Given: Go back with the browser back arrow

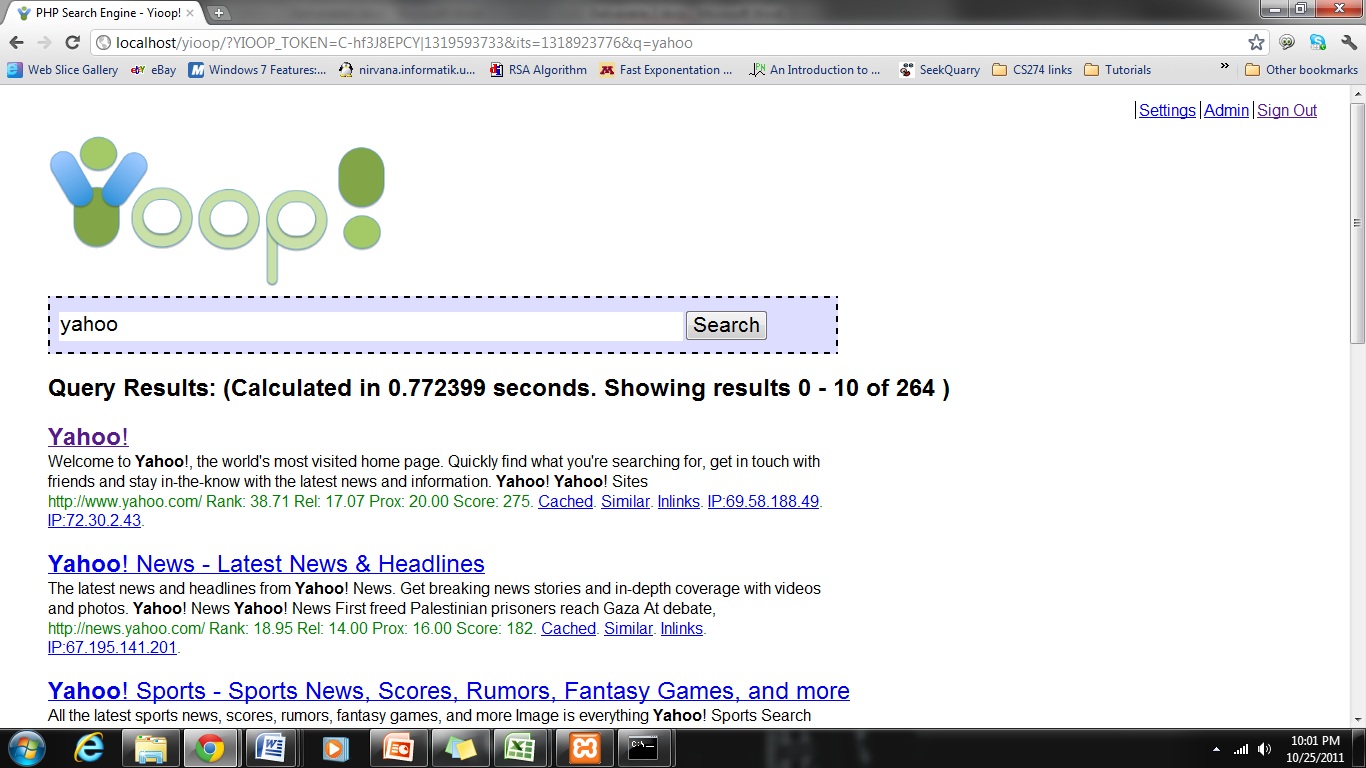Looking at the screenshot, I should pyautogui.click(x=16, y=42).
